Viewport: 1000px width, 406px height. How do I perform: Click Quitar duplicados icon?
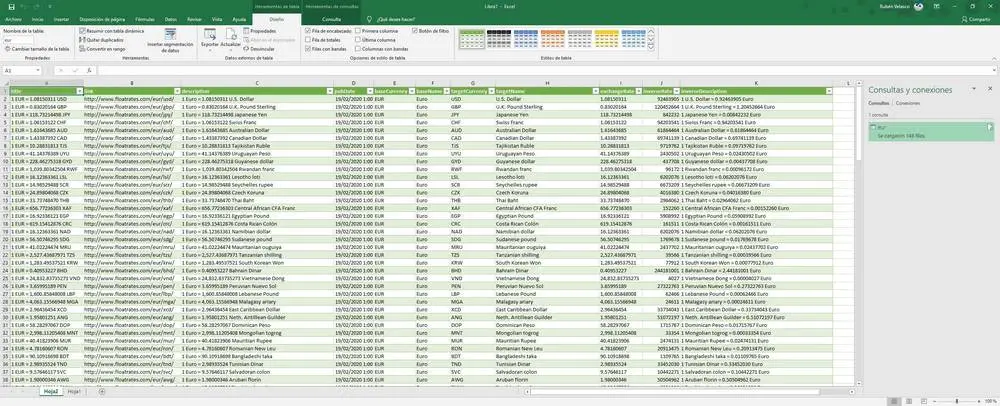[x=82, y=40]
